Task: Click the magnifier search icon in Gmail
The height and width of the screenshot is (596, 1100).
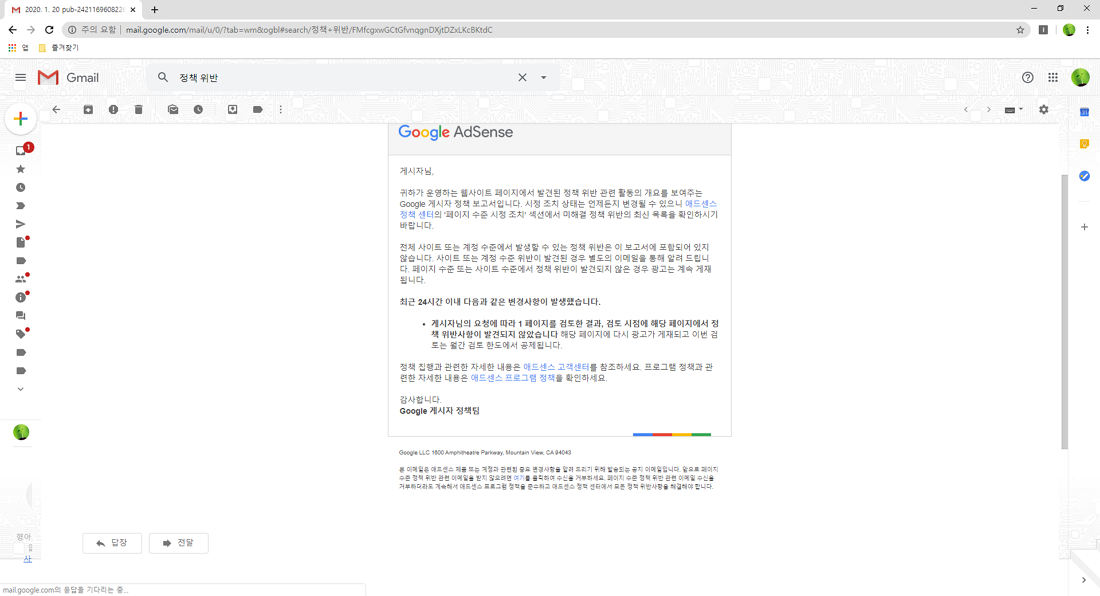Action: coord(163,77)
